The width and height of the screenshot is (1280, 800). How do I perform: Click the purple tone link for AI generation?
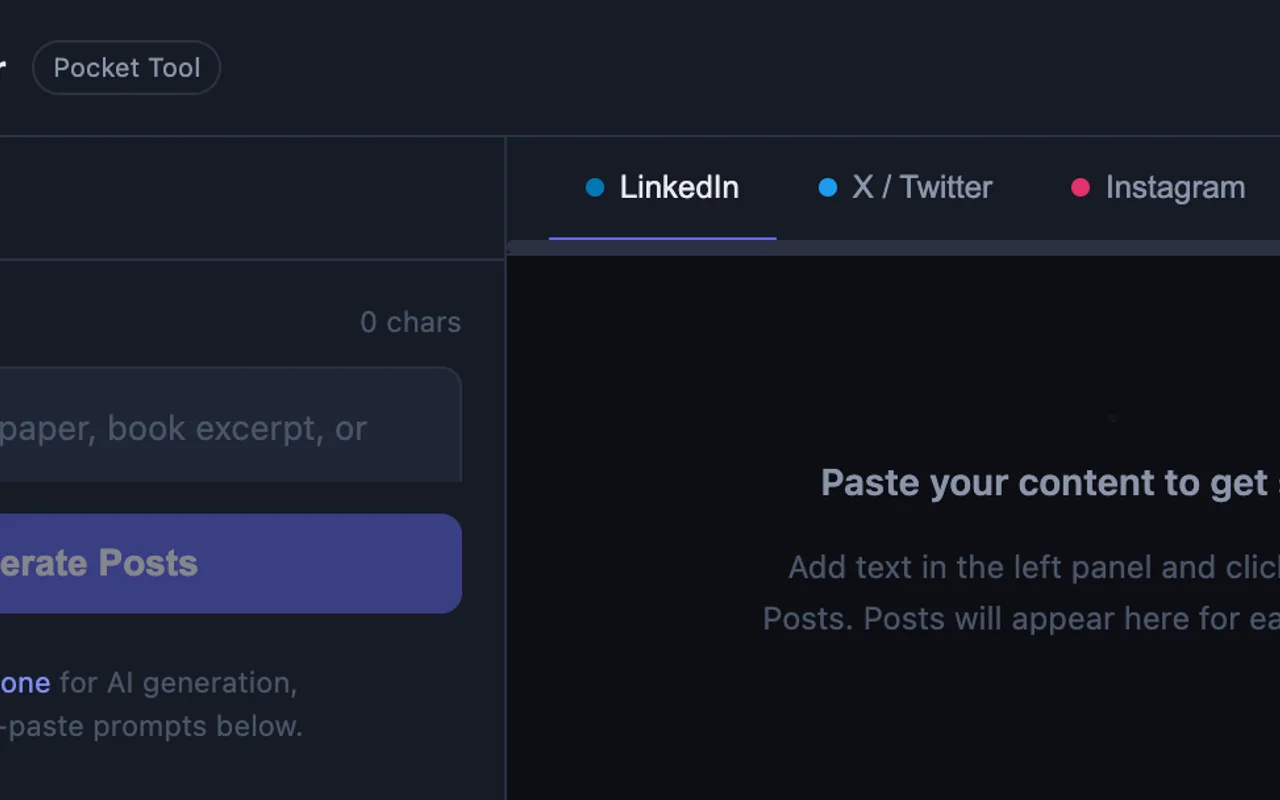tap(25, 683)
